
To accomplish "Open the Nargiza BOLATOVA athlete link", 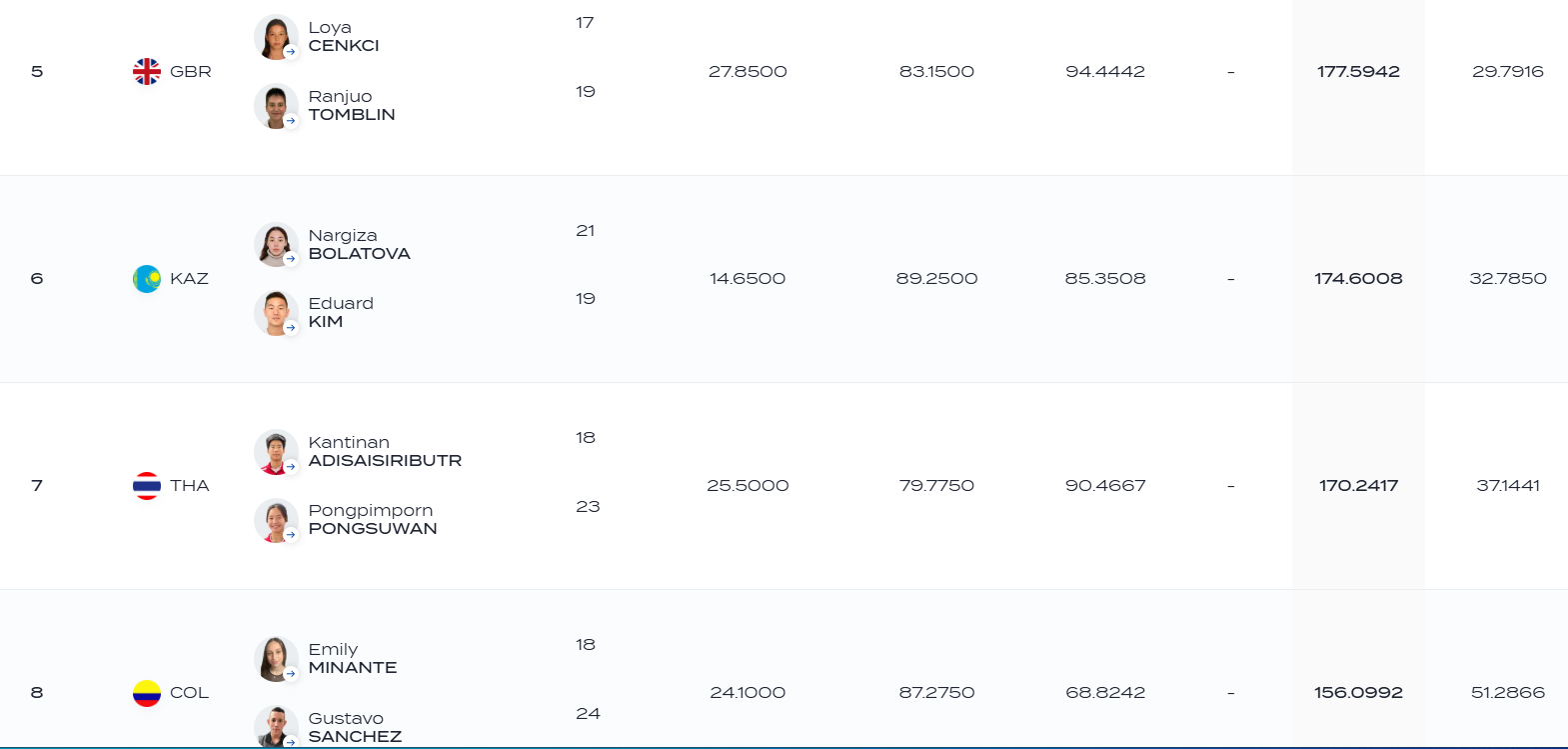I will [360, 245].
